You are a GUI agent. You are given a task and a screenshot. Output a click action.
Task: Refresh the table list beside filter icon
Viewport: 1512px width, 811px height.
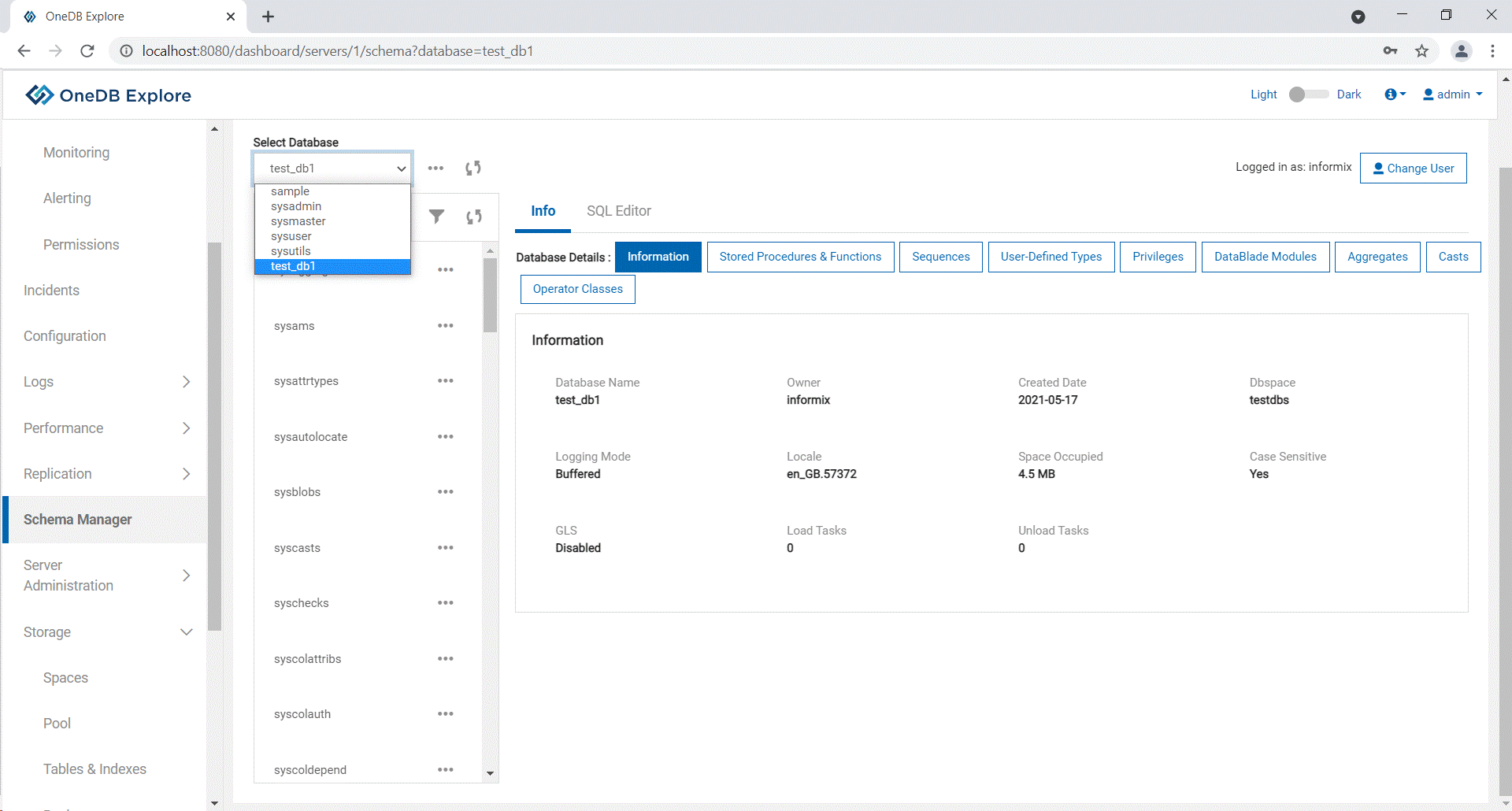[x=473, y=217]
